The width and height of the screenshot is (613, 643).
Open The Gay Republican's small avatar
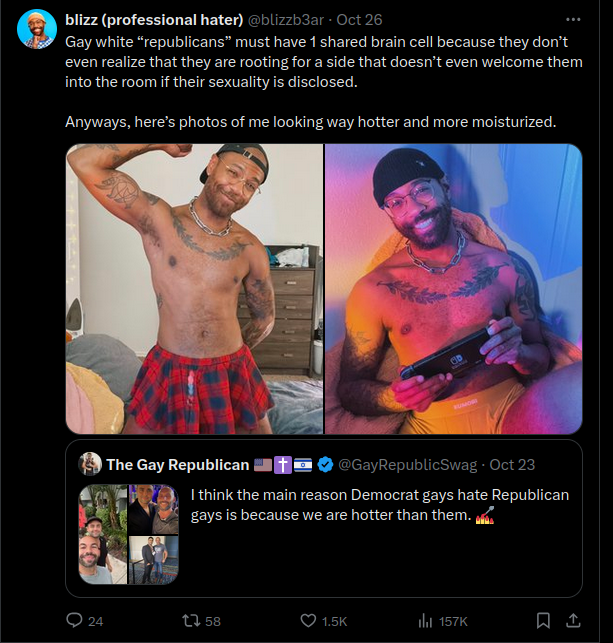90,464
